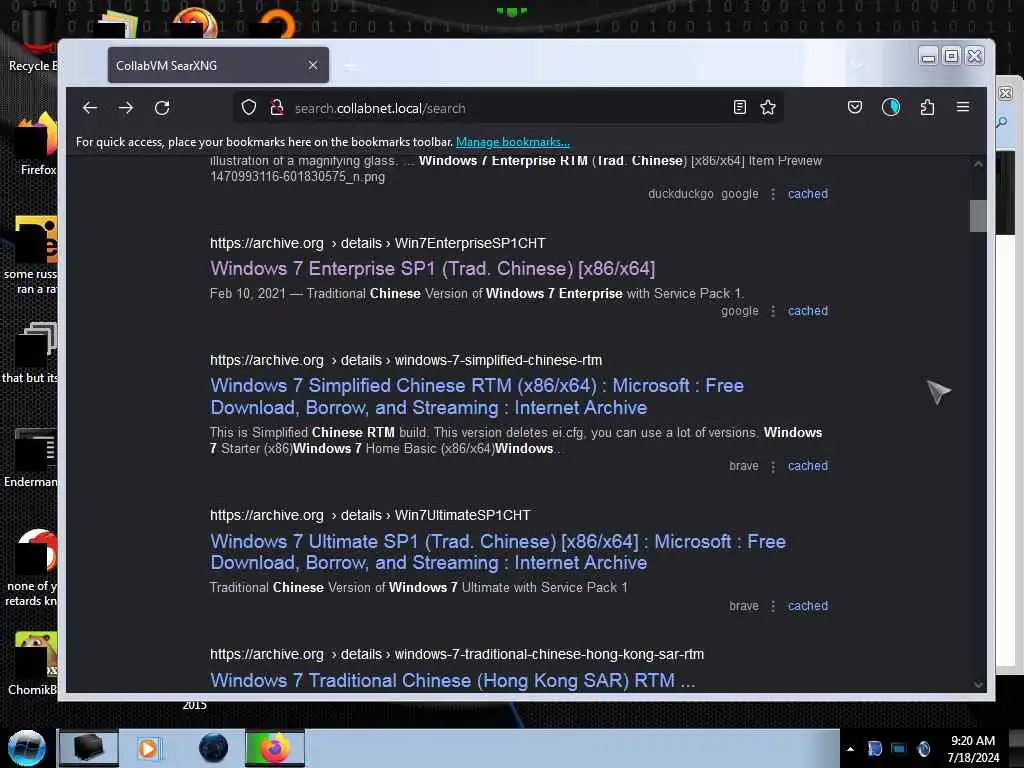Image resolution: width=1024 pixels, height=768 pixels.
Task: Open the Firefox account profile icon
Action: (x=891, y=107)
